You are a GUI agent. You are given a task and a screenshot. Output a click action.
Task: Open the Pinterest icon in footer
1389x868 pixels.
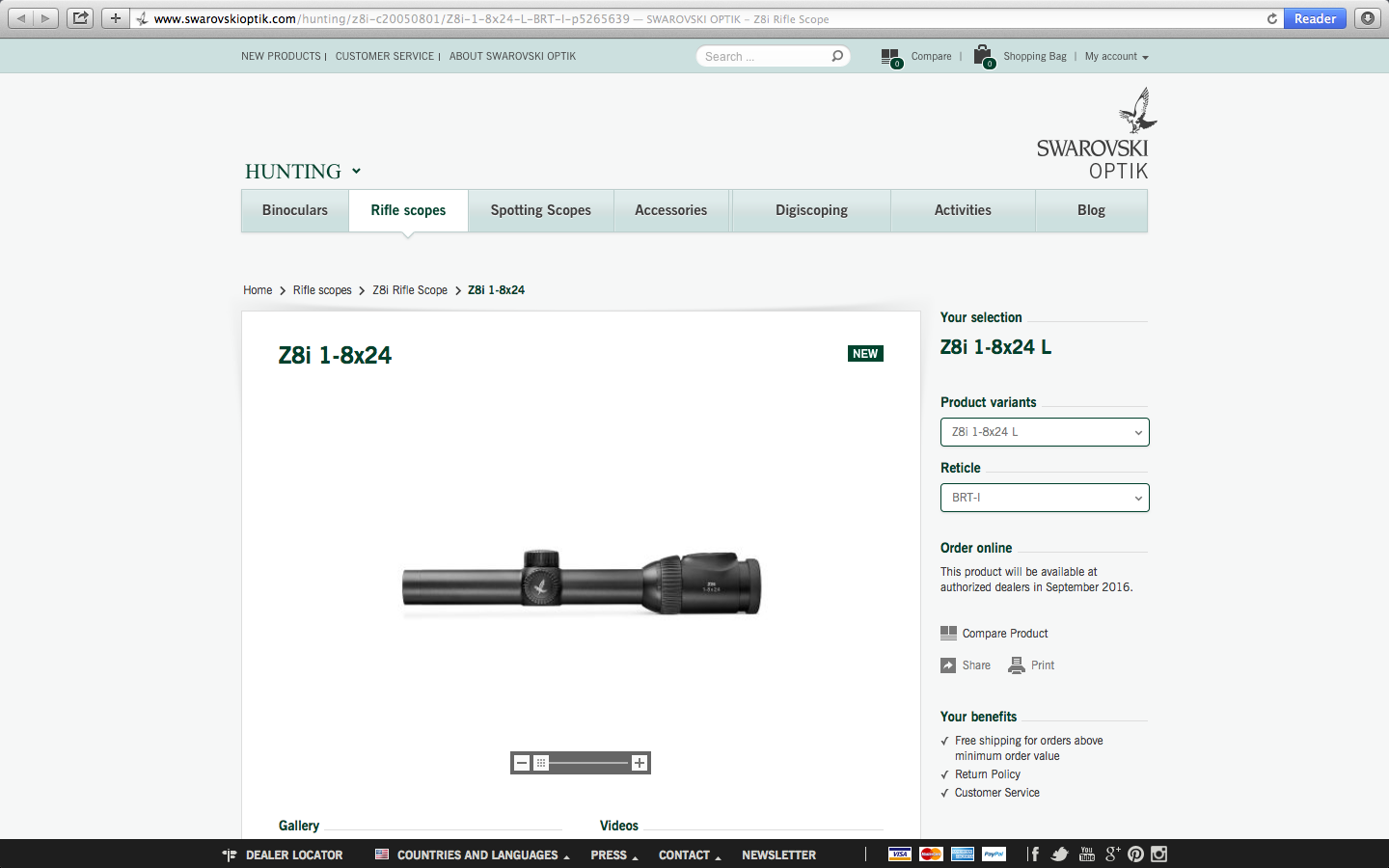(x=1135, y=854)
